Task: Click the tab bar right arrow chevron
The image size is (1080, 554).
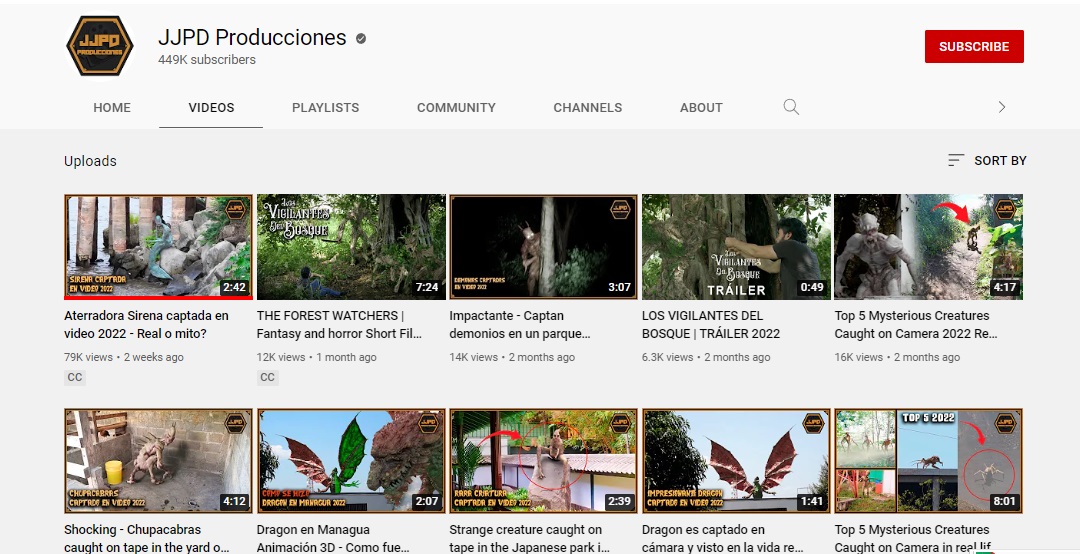Action: [1001, 107]
